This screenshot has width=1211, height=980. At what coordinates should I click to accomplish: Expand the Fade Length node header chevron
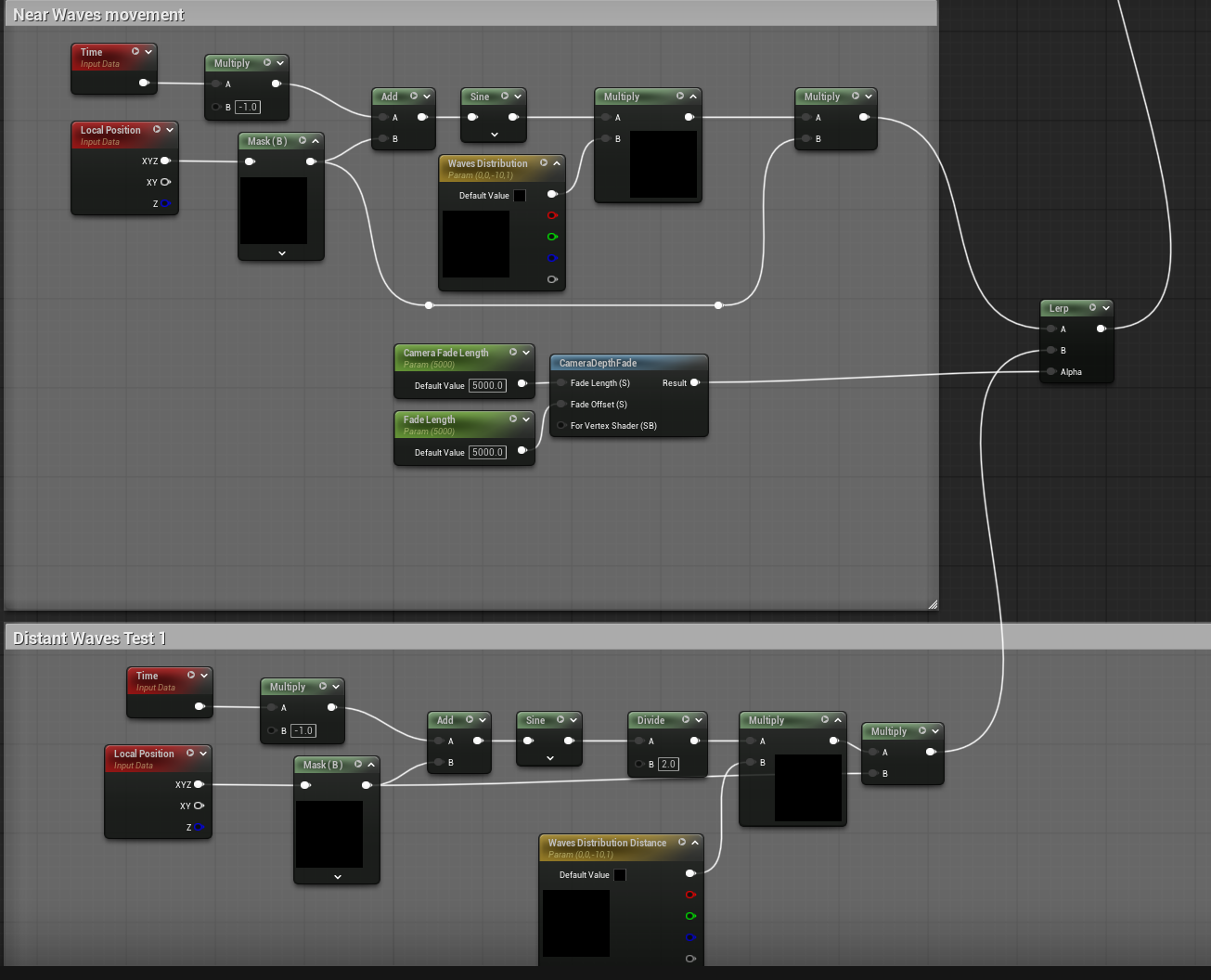point(526,419)
